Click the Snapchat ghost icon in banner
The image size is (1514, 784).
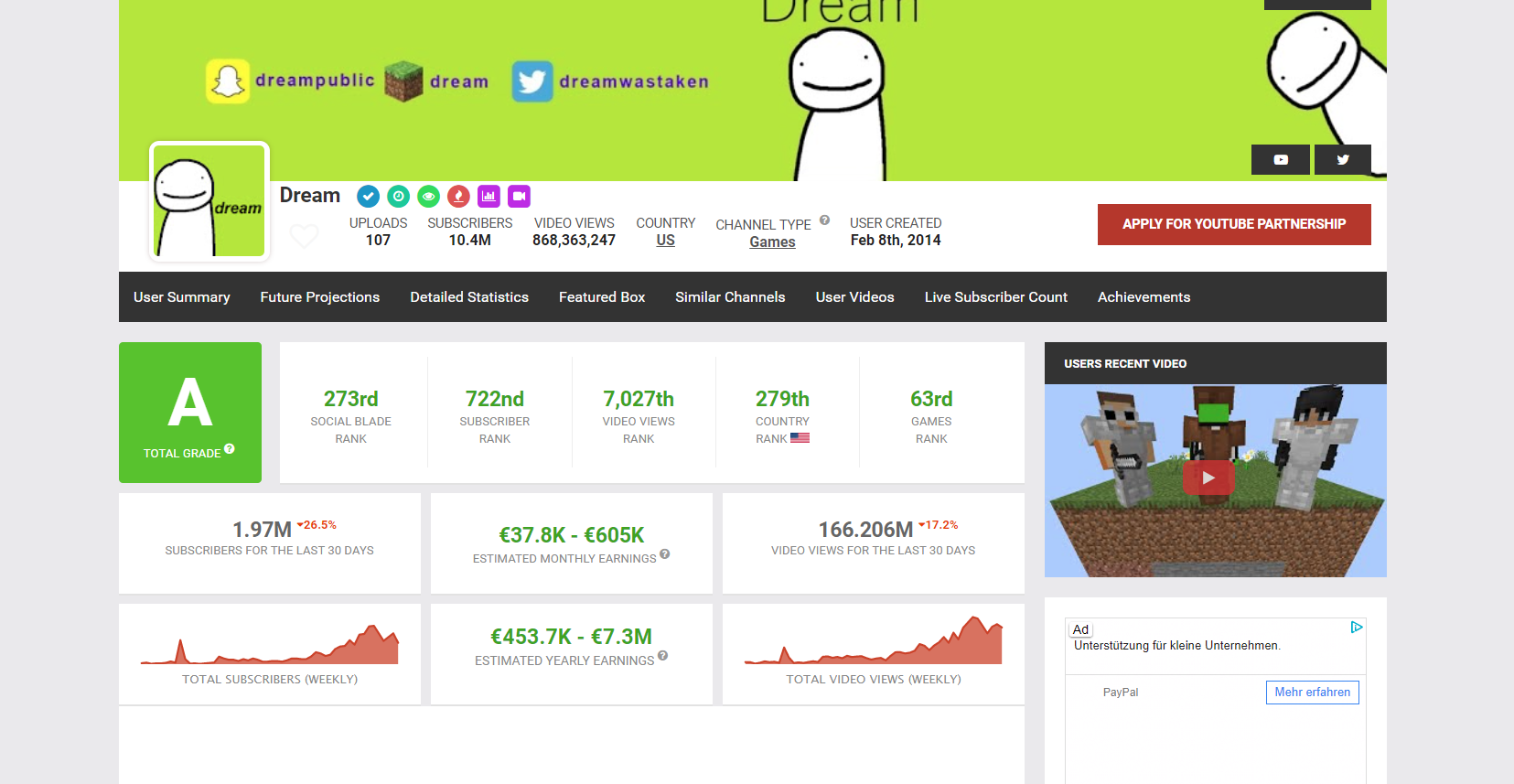[x=228, y=81]
